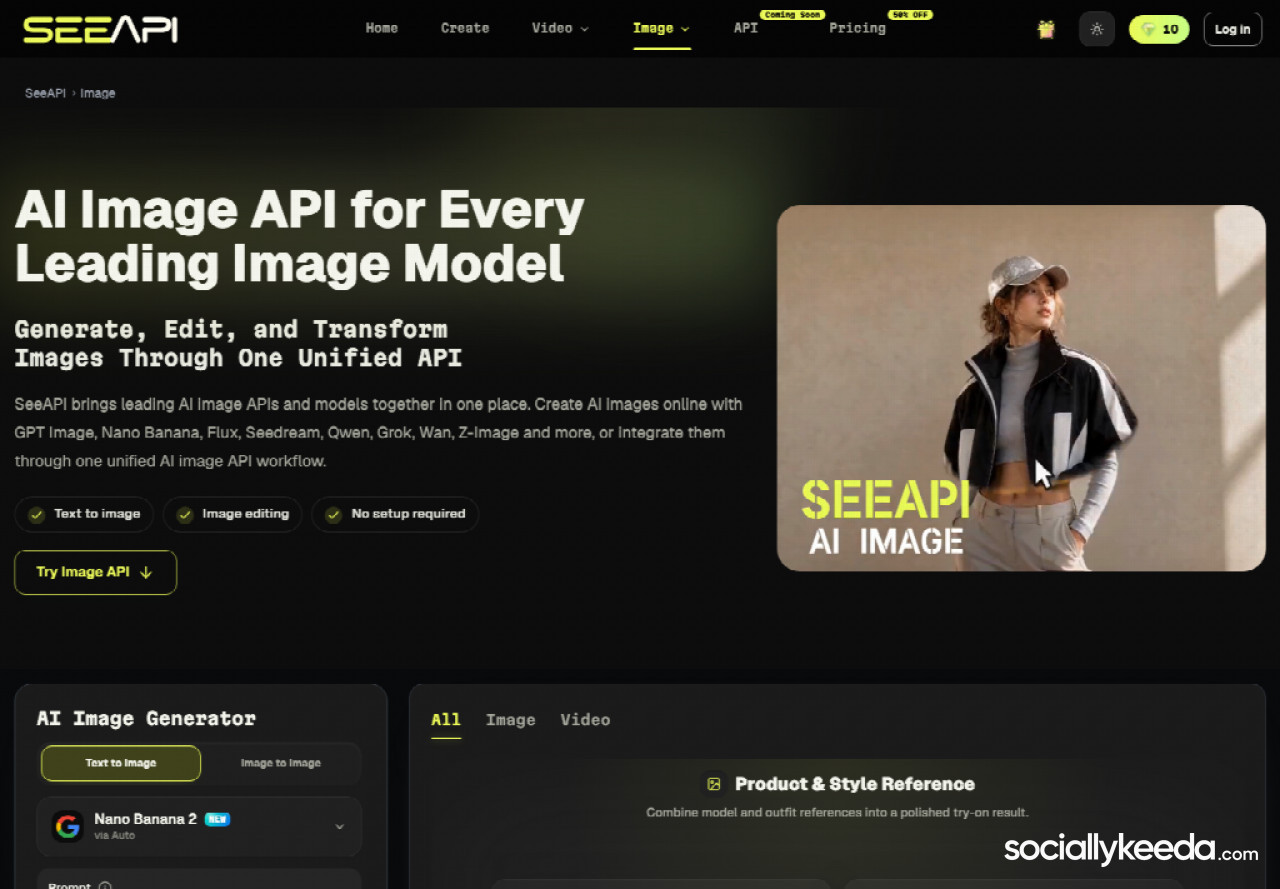1280x889 pixels.
Task: Click the hero SEEAPI AI IMAGE picture
Action: pos(1021,388)
